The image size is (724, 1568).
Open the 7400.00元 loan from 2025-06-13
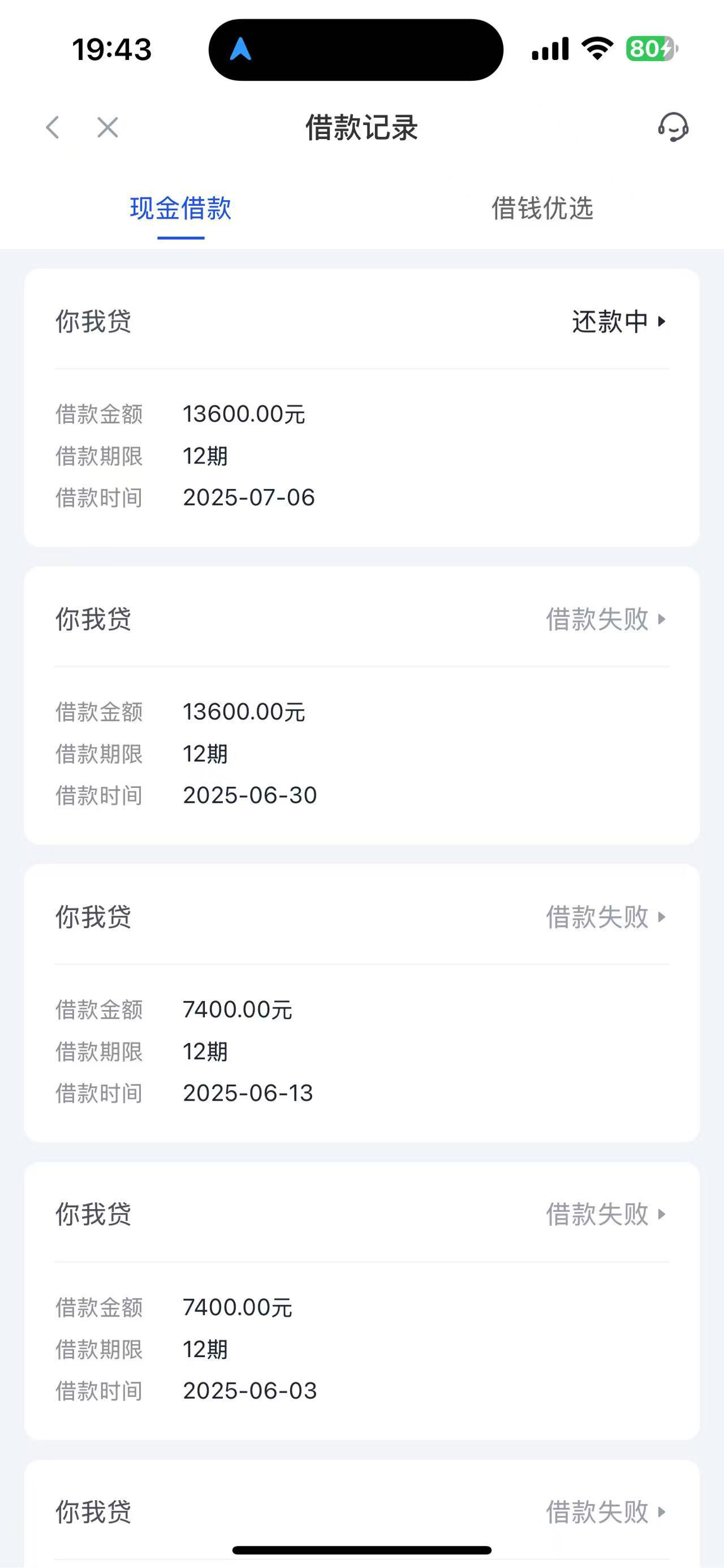pos(361,1003)
